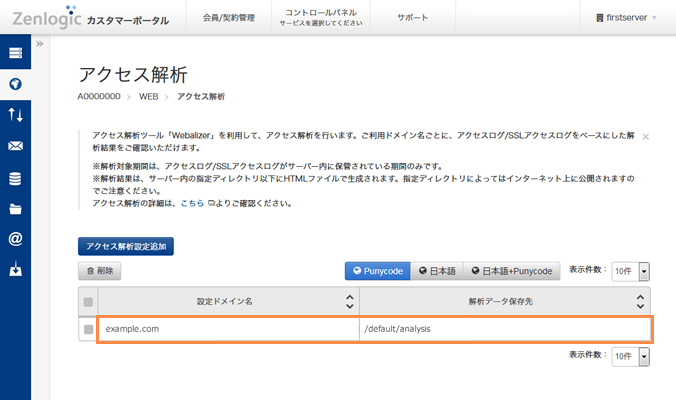The image size is (676, 400).
Task: Open the @ symbol sidebar icon
Action: coord(15,239)
